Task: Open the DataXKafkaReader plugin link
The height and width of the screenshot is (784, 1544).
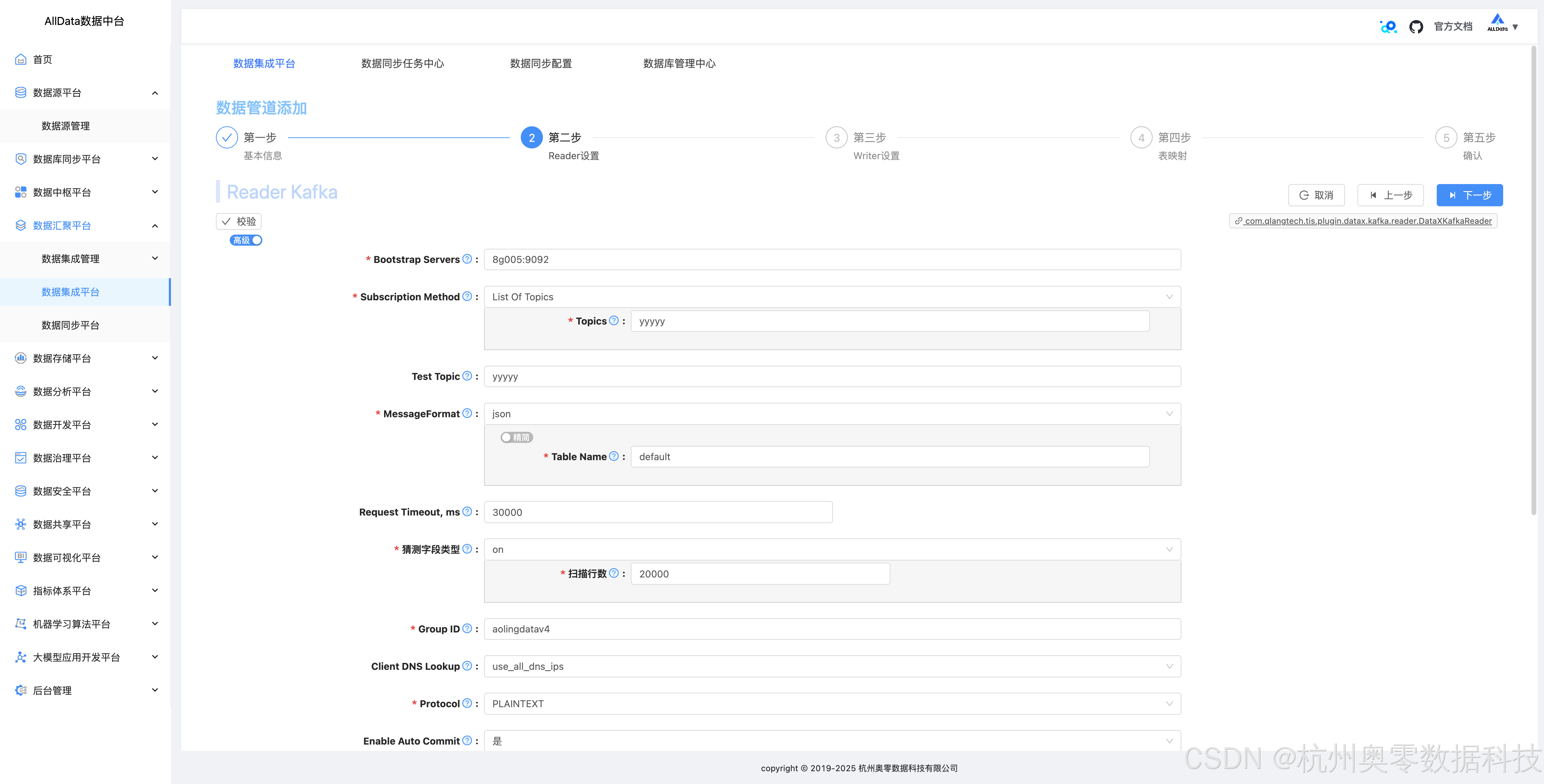Action: click(x=1363, y=221)
